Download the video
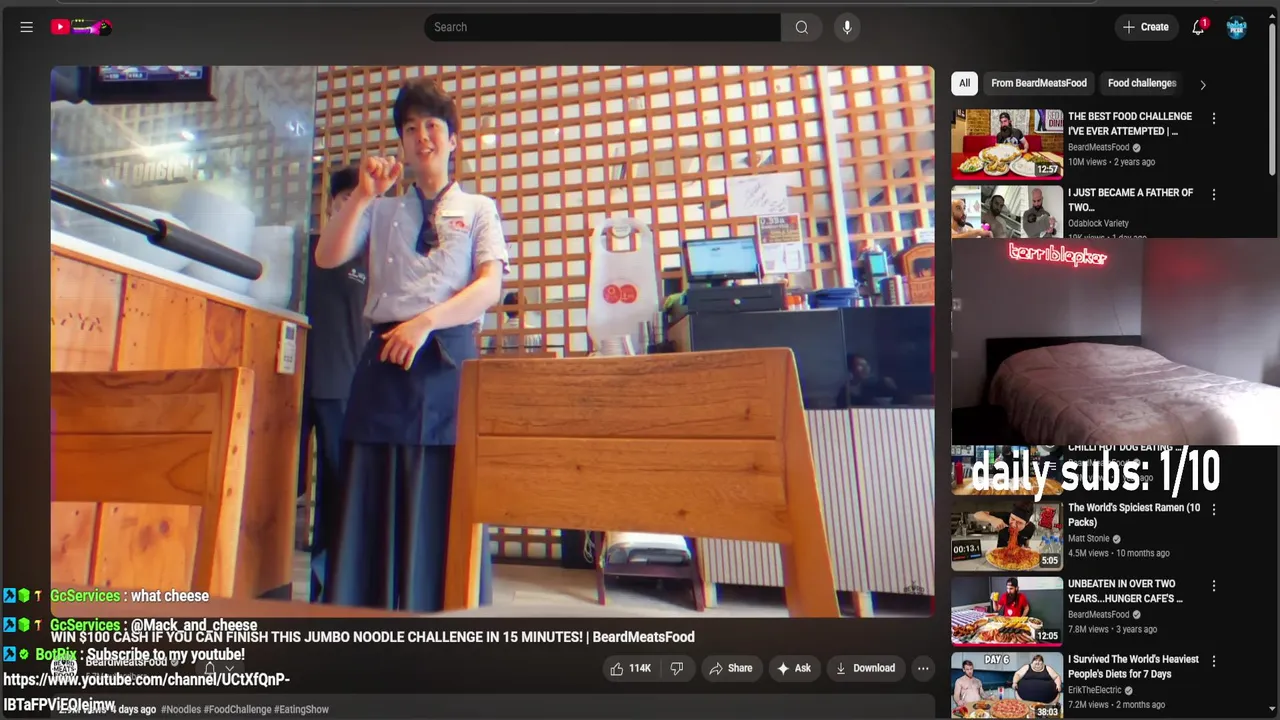Viewport: 1280px width, 720px height. click(x=865, y=668)
